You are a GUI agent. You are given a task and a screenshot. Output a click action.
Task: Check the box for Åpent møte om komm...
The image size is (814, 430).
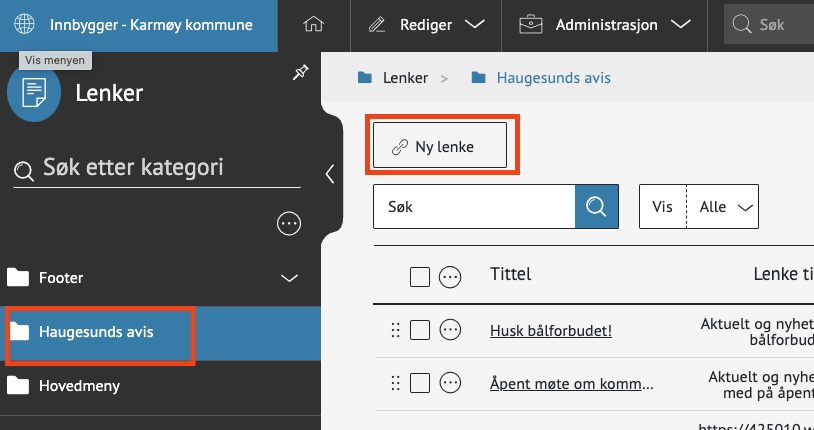[x=419, y=383]
